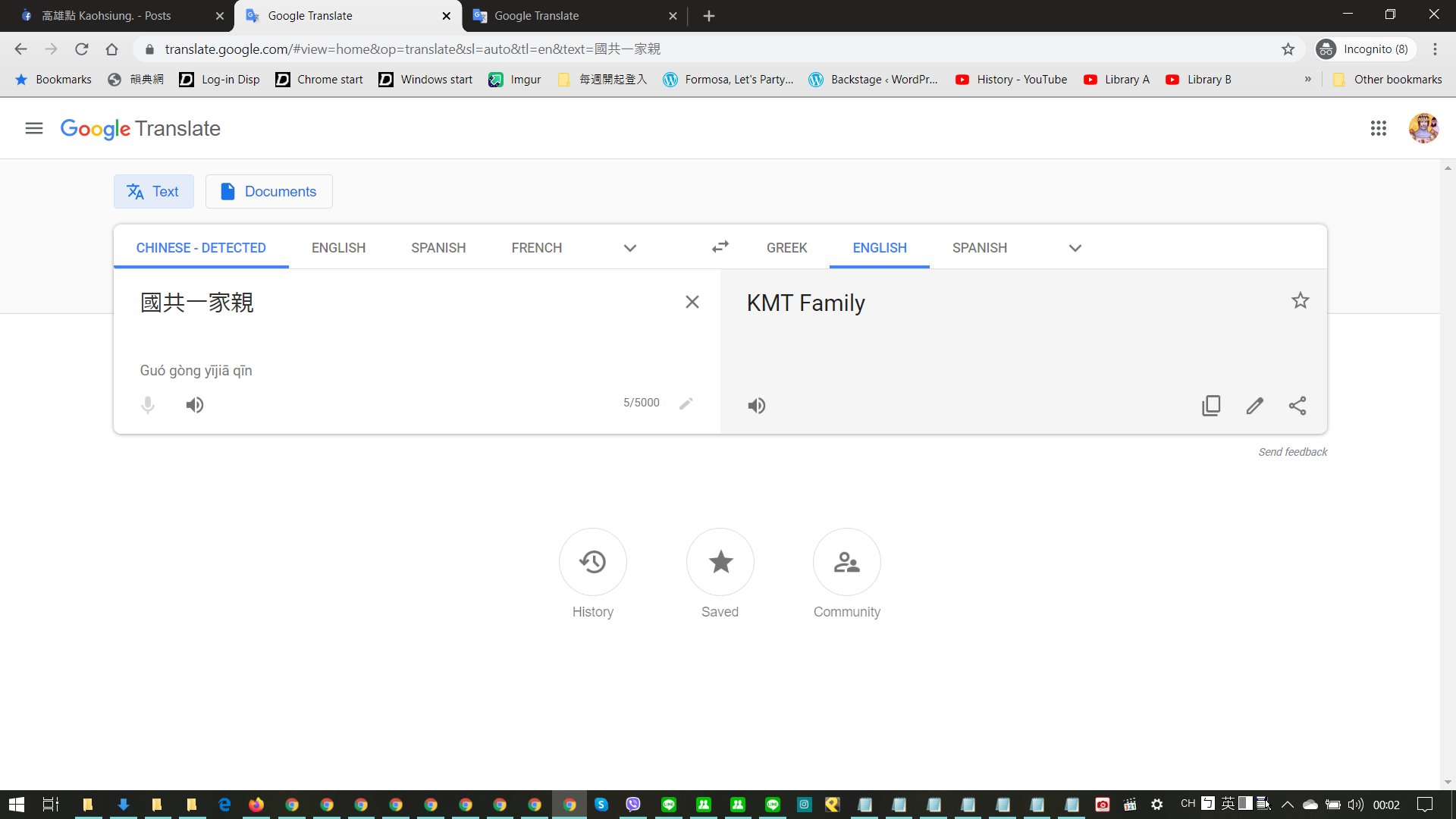Choose Spanish as target language
The image size is (1456, 819).
979,248
